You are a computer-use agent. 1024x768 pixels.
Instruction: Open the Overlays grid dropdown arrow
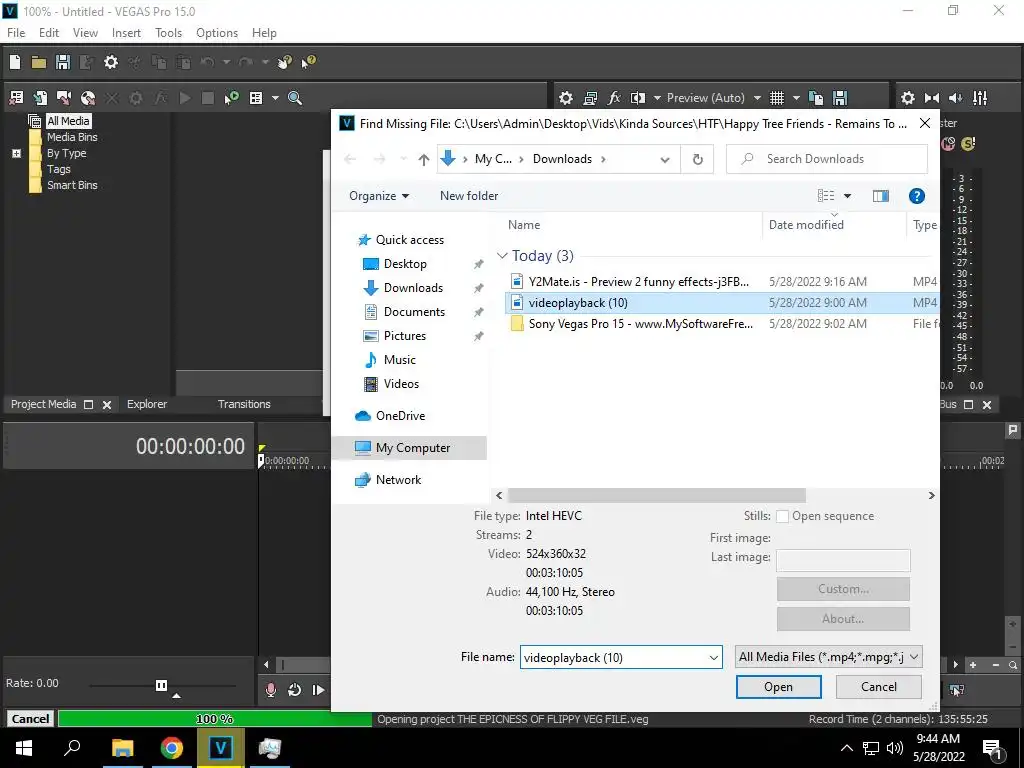pyautogui.click(x=796, y=98)
